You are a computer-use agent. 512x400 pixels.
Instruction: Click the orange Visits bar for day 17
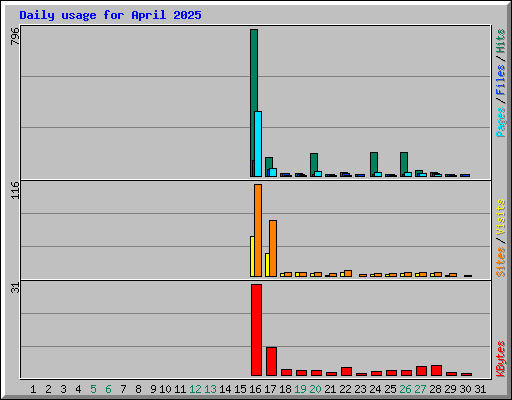tap(273, 248)
